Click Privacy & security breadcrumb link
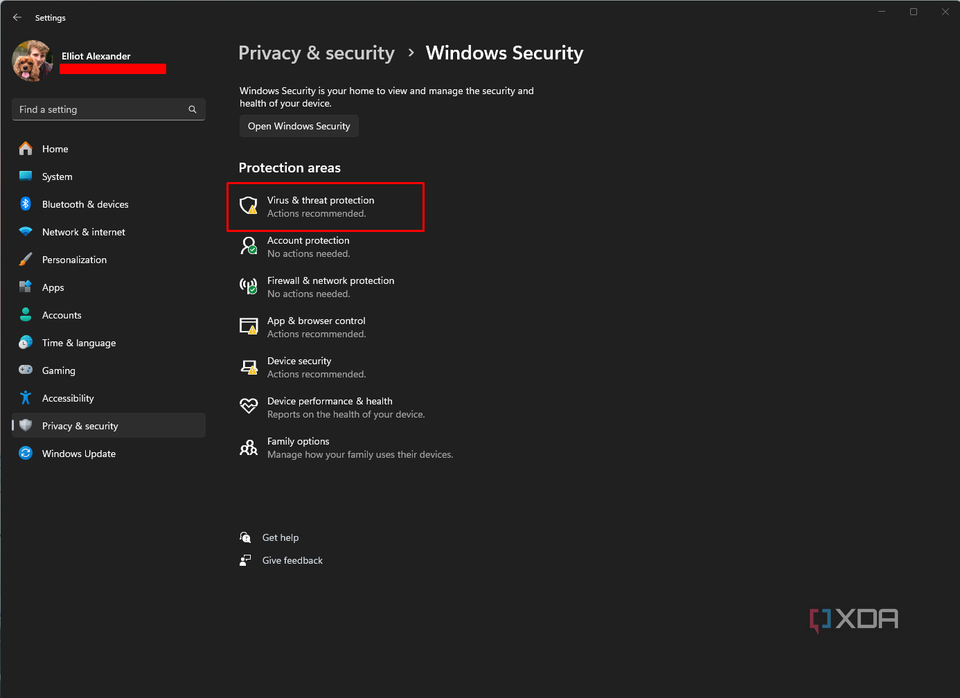Screen dimensions: 960x698 316,53
